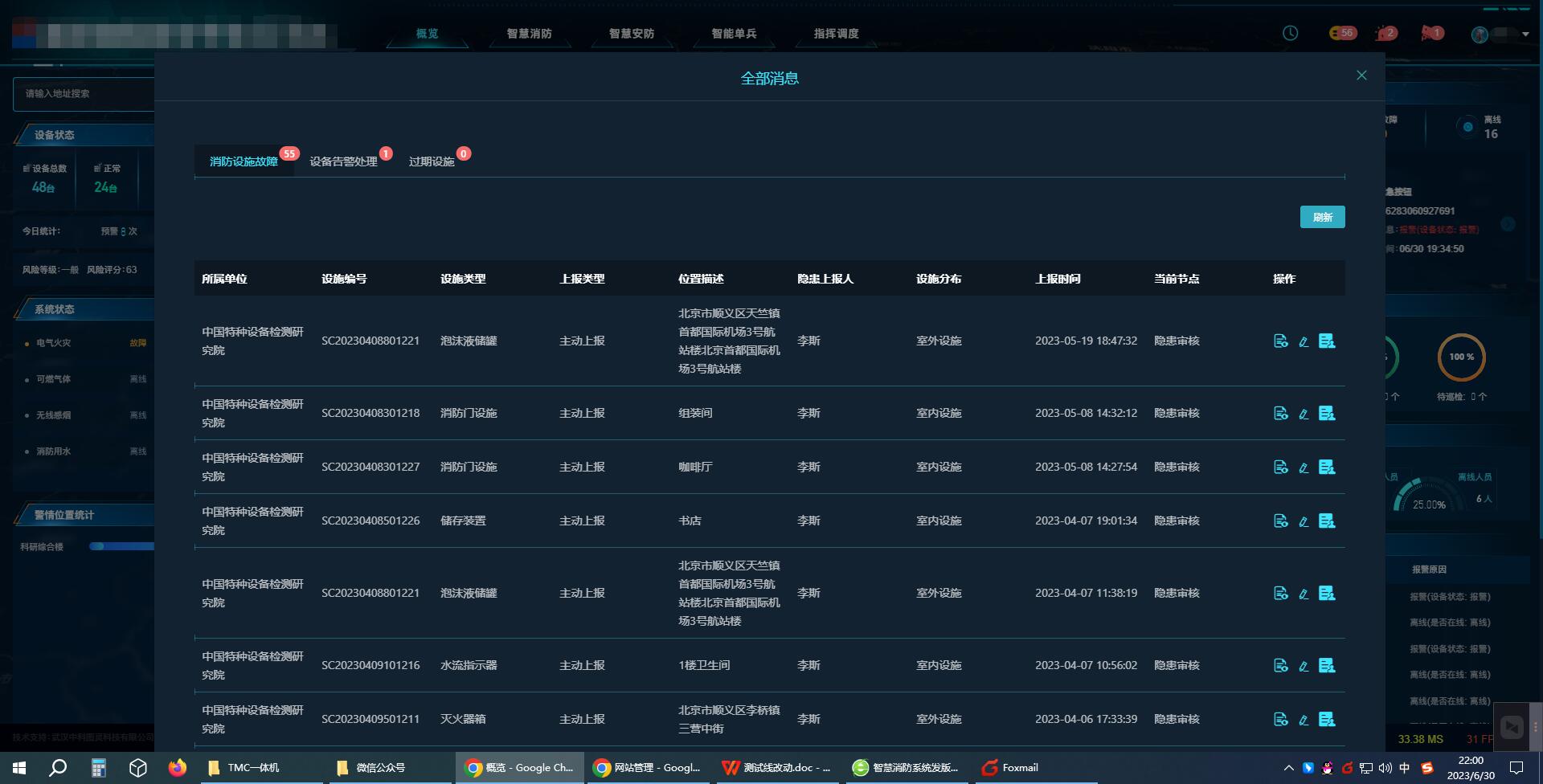Click facility number SC20230409101216

pyautogui.click(x=370, y=666)
